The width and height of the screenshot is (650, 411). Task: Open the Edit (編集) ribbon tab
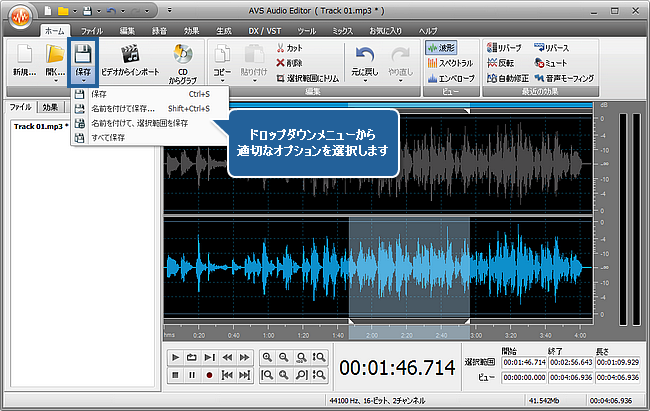click(127, 31)
